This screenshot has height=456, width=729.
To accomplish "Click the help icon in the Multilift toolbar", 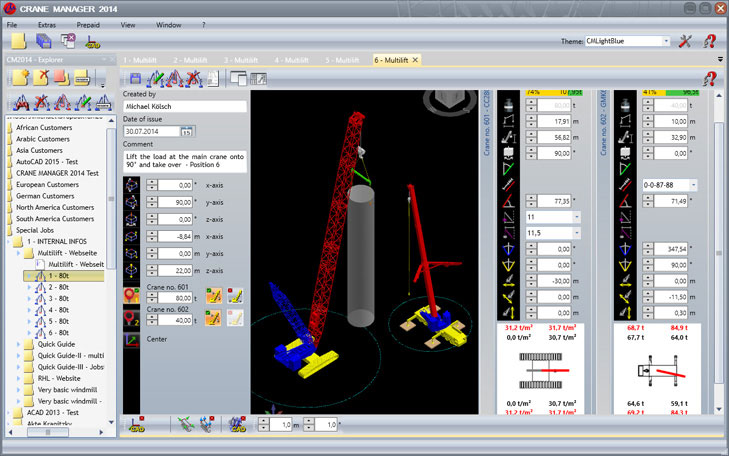I will 709,79.
